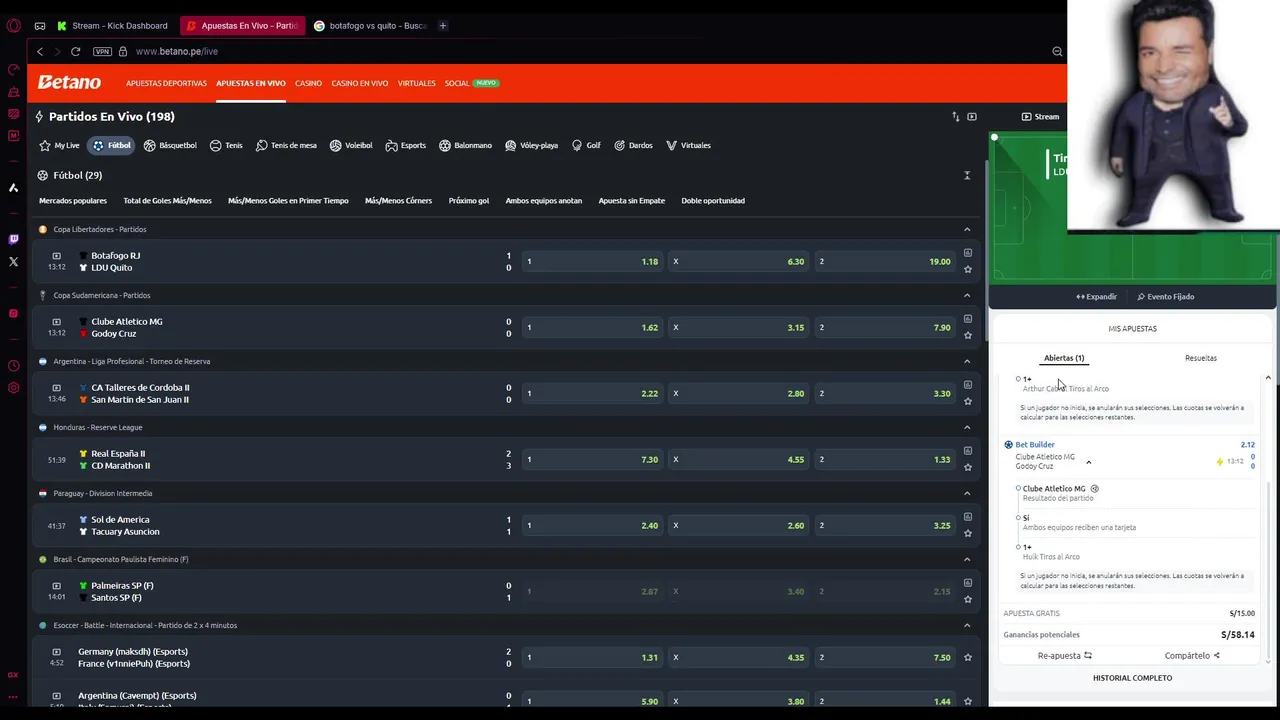Viewport: 1280px width, 720px height.
Task: Click the Compártelo share button
Action: point(1193,656)
